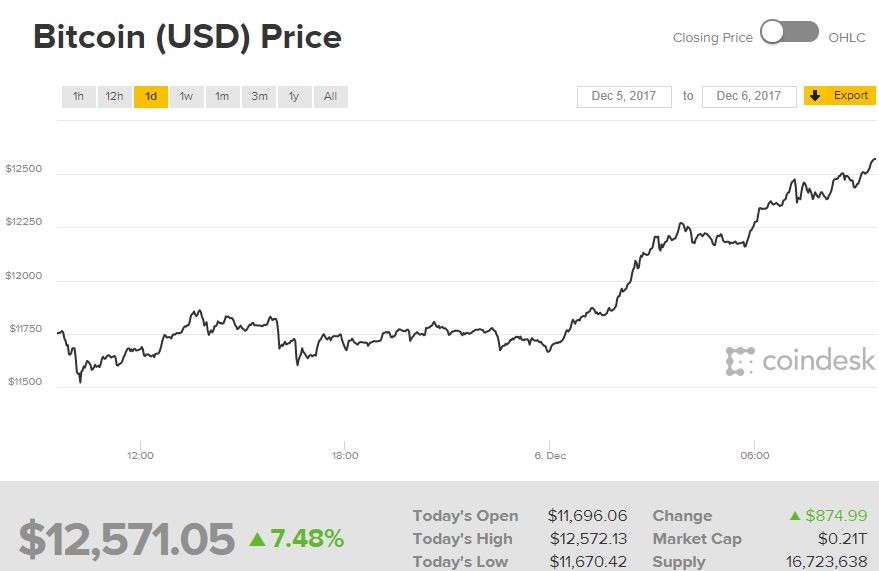The image size is (879, 571).
Task: Click the green up-arrow beside 7.48%
Action: pyautogui.click(x=257, y=539)
